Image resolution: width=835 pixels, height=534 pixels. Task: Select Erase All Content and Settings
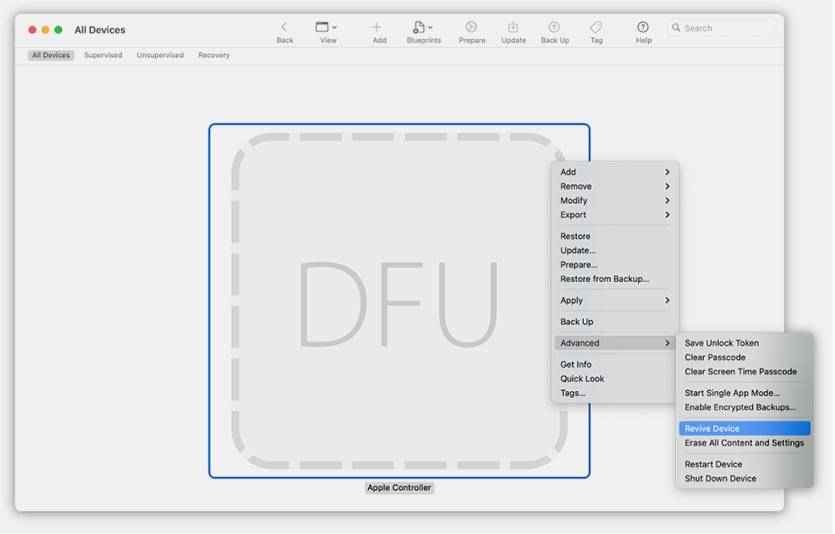pos(743,443)
